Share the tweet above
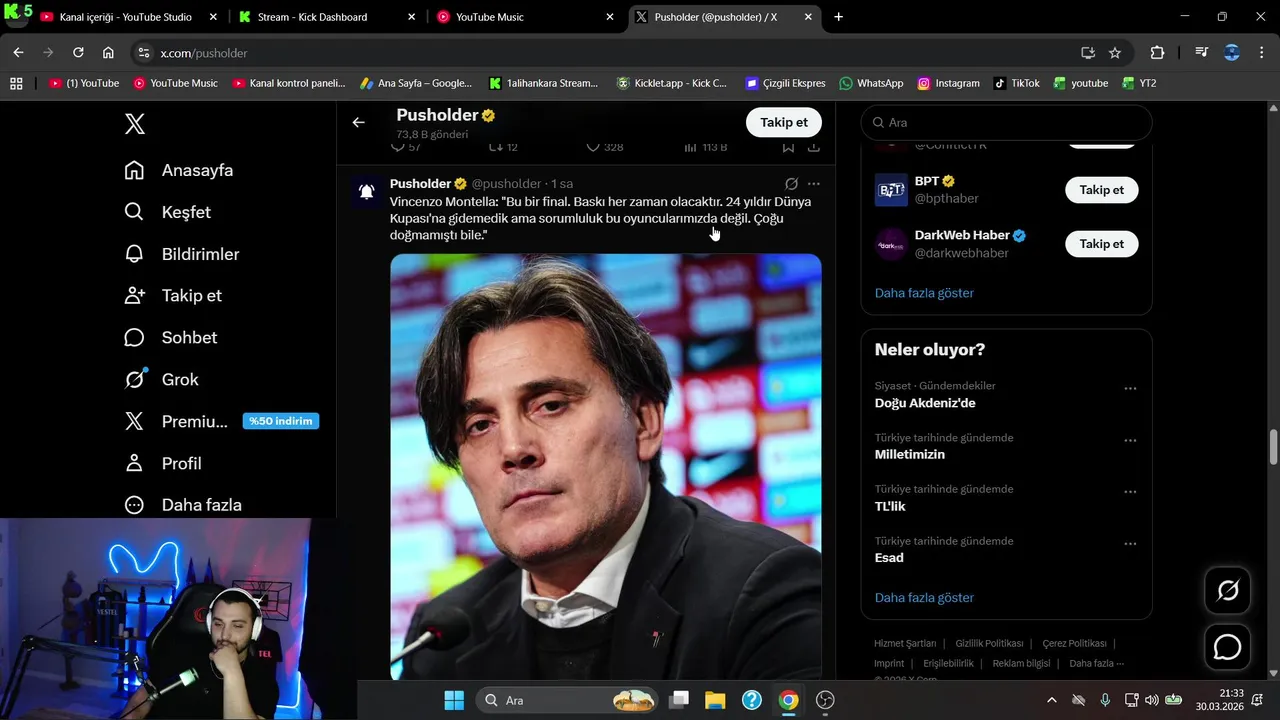Image resolution: width=1280 pixels, height=720 pixels. pyautogui.click(x=814, y=147)
